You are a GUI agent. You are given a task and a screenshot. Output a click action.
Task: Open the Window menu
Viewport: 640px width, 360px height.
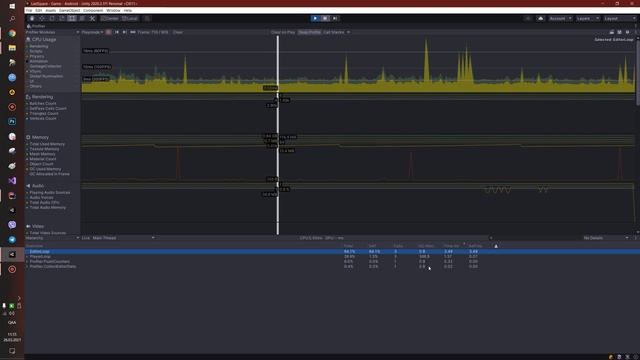tap(113, 10)
